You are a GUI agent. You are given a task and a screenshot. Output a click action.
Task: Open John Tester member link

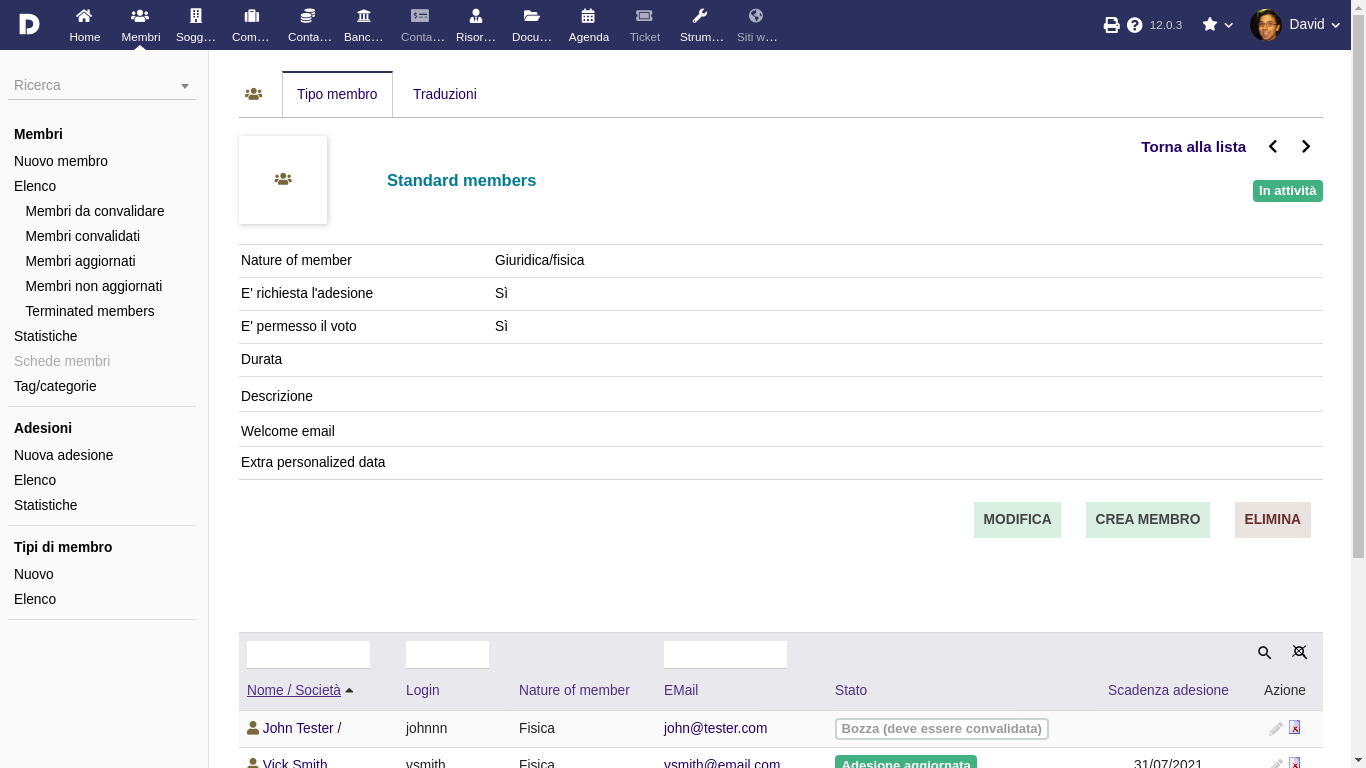[302, 728]
